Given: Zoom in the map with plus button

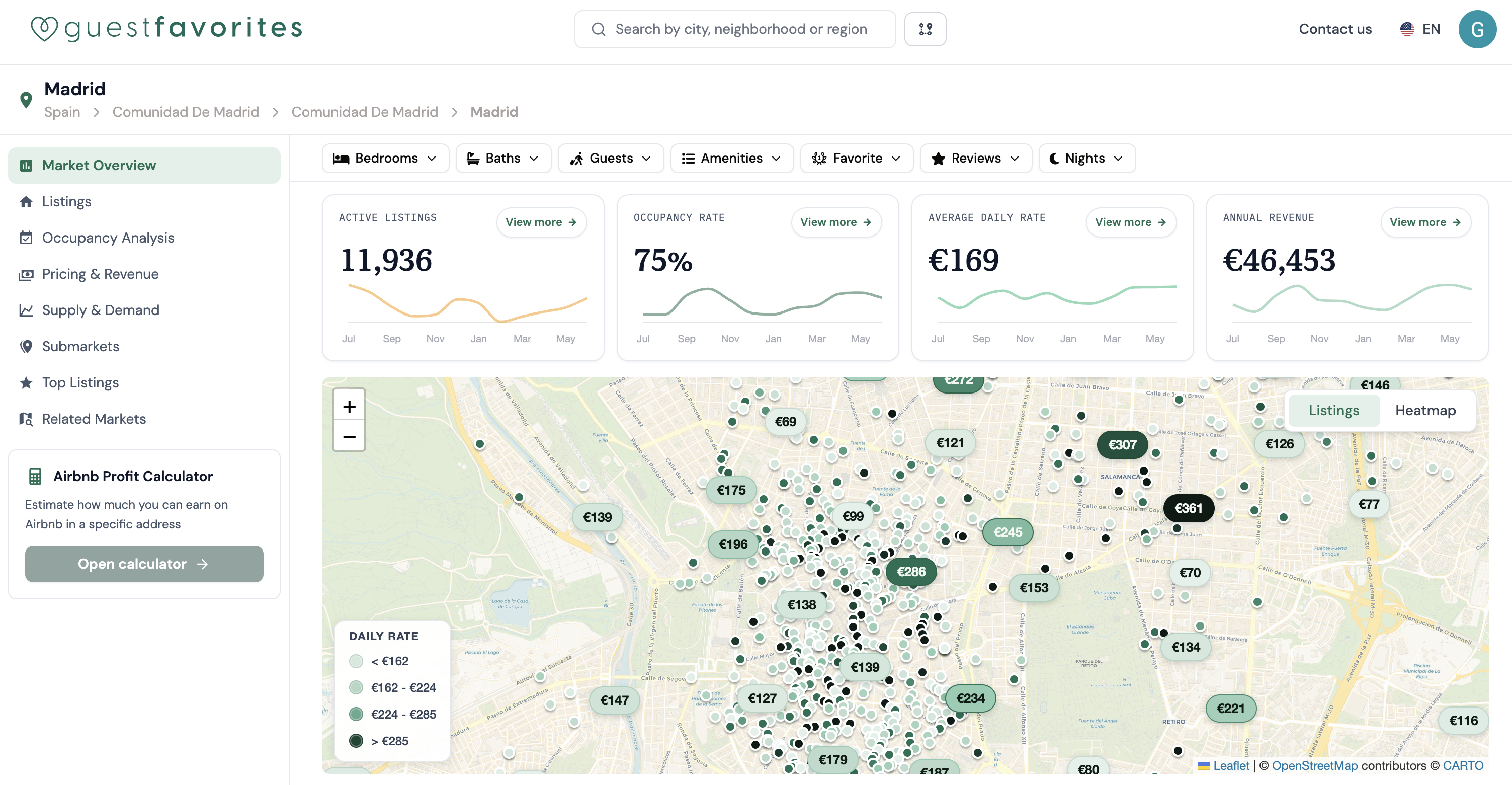Looking at the screenshot, I should tap(349, 406).
